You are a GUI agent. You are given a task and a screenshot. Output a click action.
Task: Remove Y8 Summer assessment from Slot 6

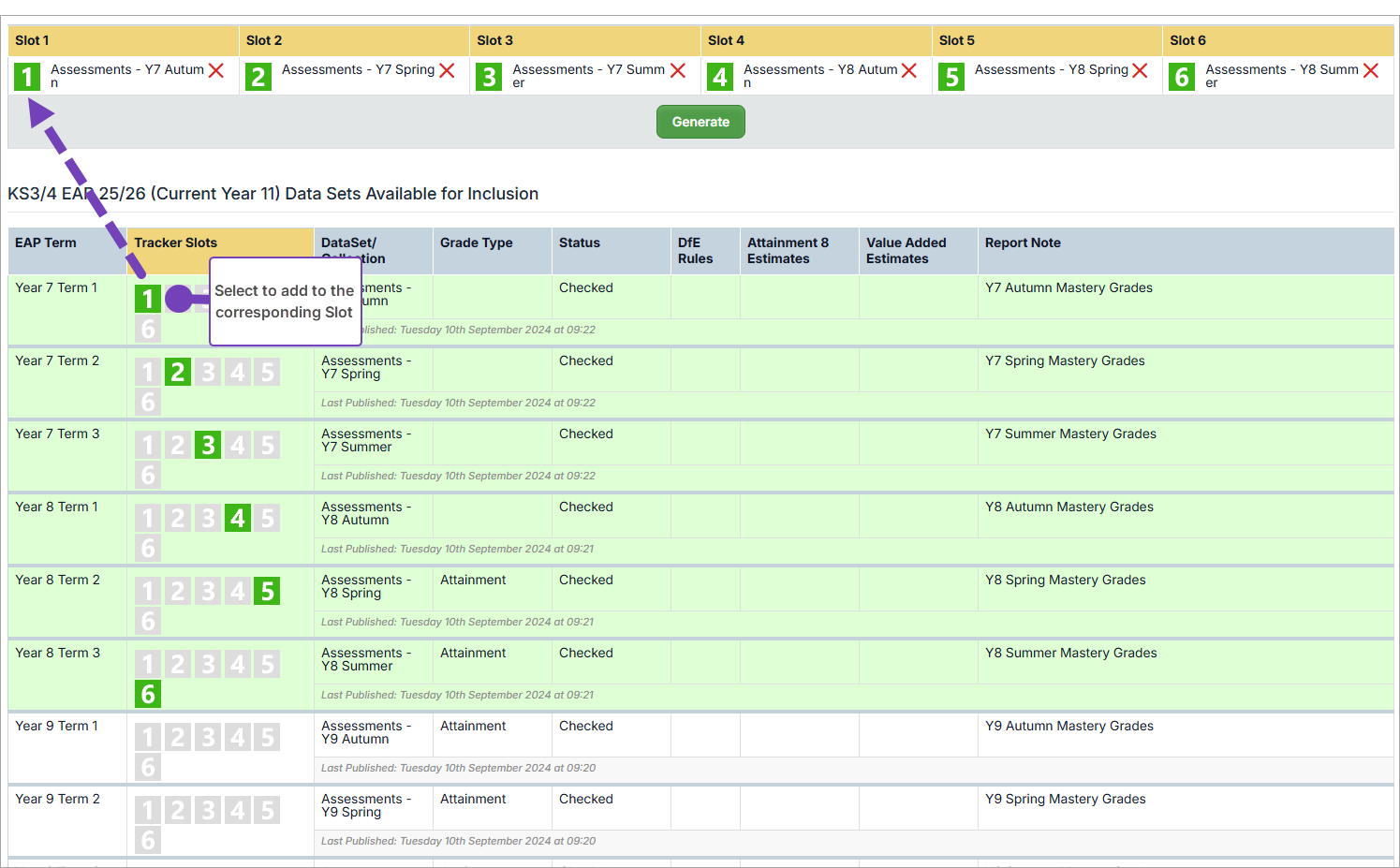[1371, 70]
